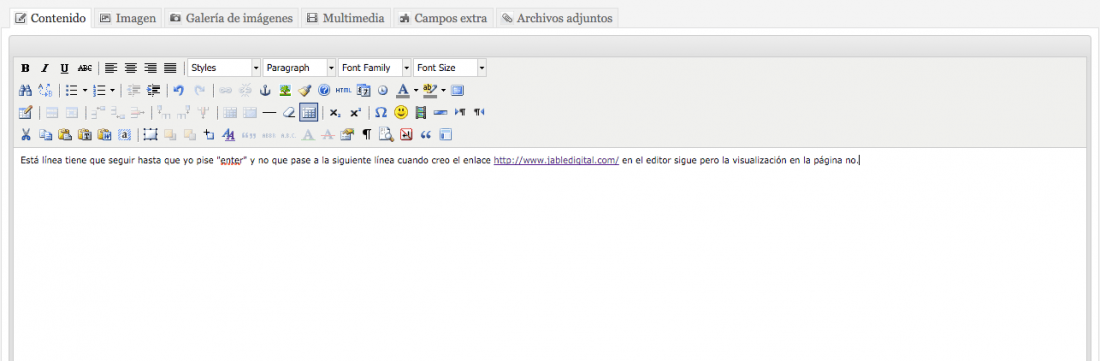Click the find binoculars icon
Viewport: 1100px width, 361px height.
[25, 90]
